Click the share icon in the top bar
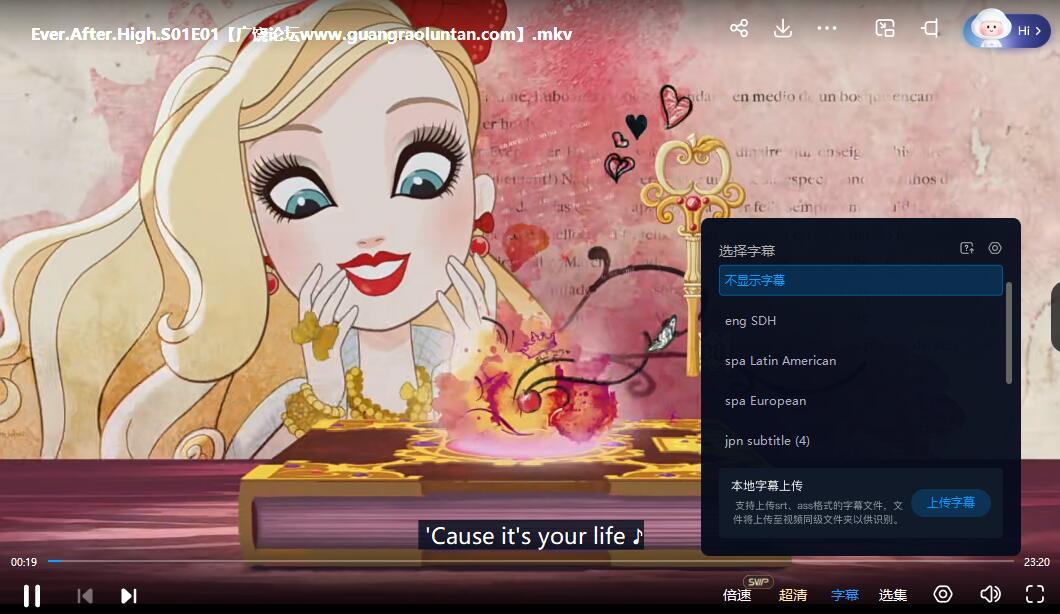This screenshot has height=614, width=1060. pos(739,28)
